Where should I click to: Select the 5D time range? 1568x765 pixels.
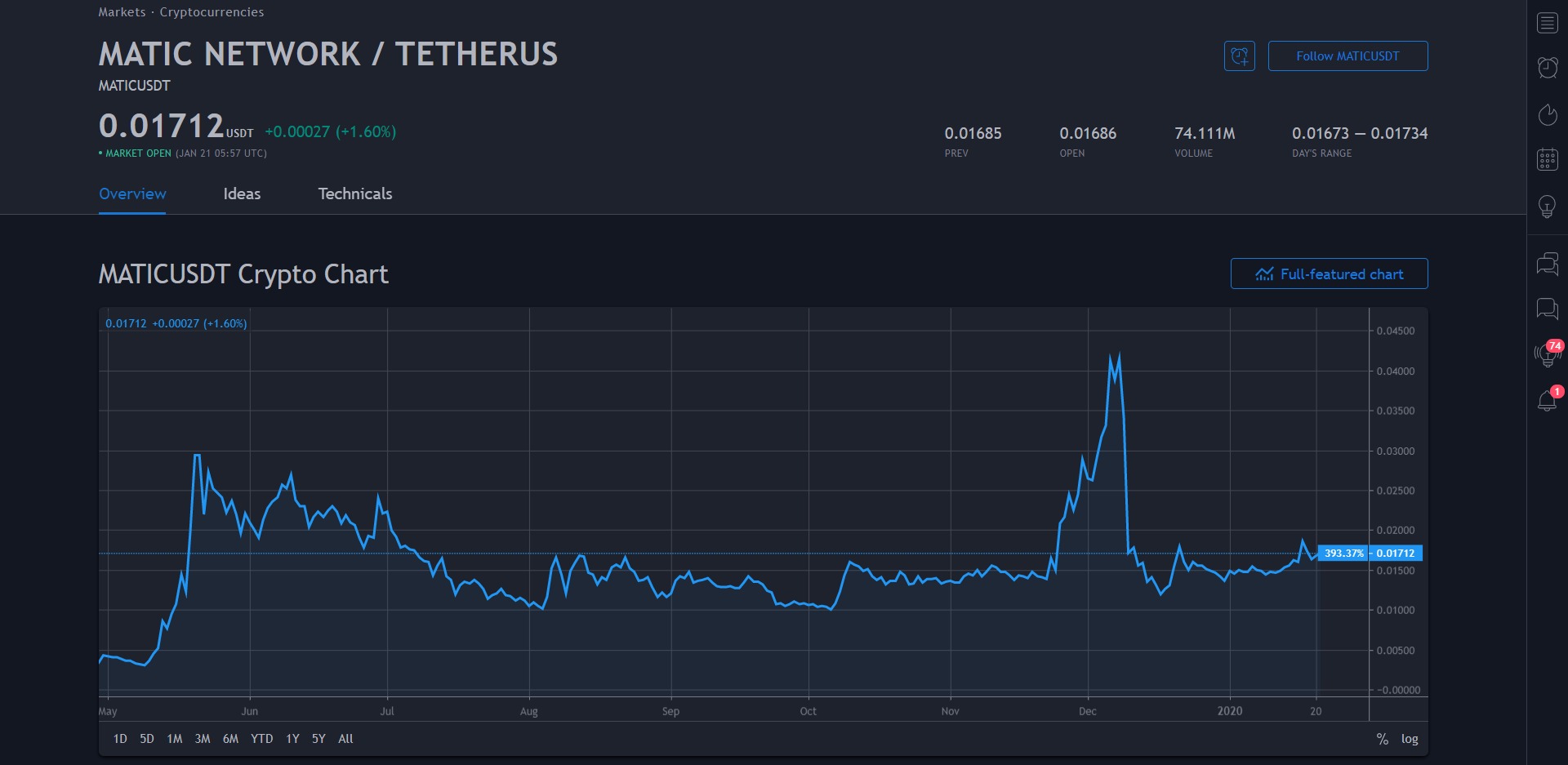coord(147,739)
